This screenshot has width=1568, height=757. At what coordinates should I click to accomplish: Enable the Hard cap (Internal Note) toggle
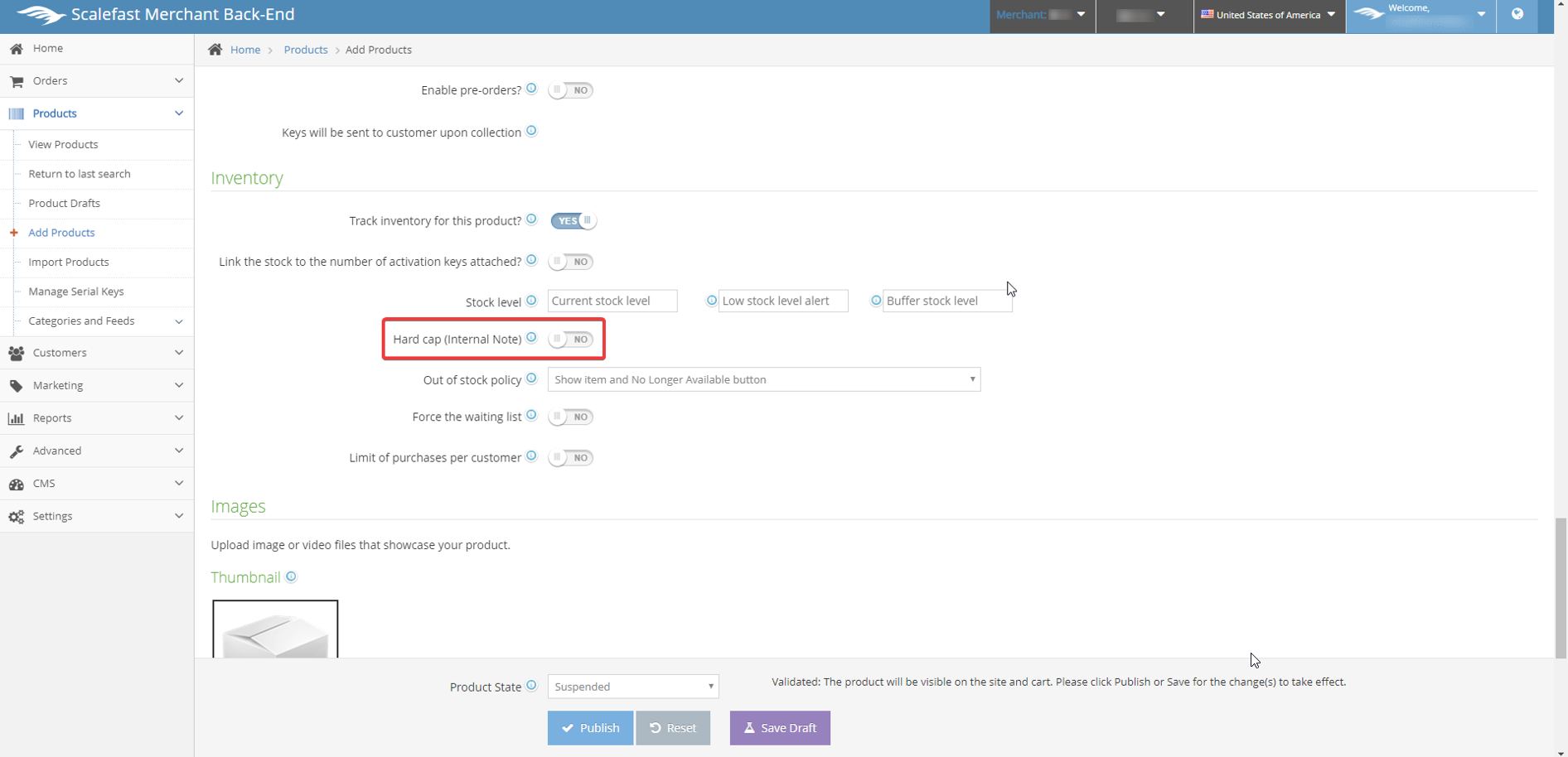(x=571, y=340)
